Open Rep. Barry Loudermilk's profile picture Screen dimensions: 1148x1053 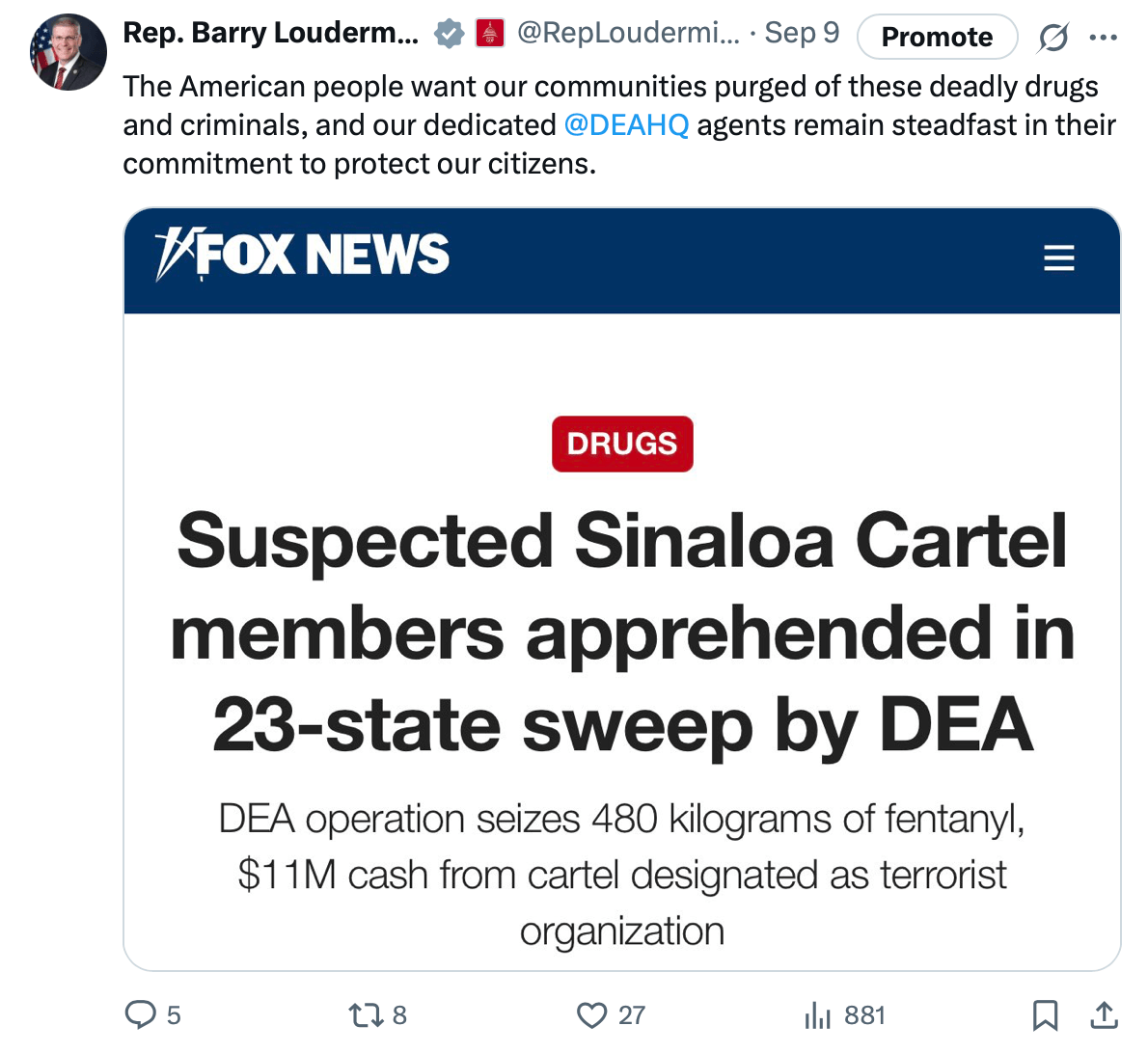pos(68,52)
